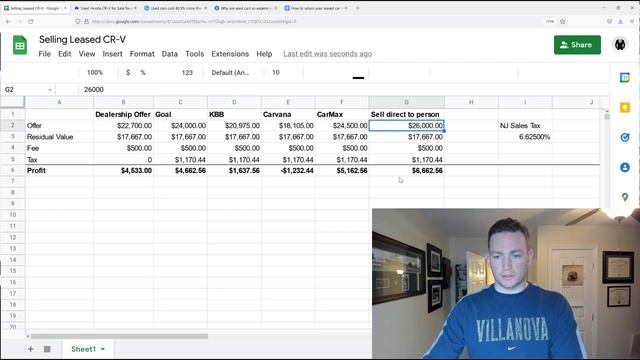This screenshot has height=360, width=640.
Task: Close the Selling Leased CR-V browser tab
Action: point(65,8)
